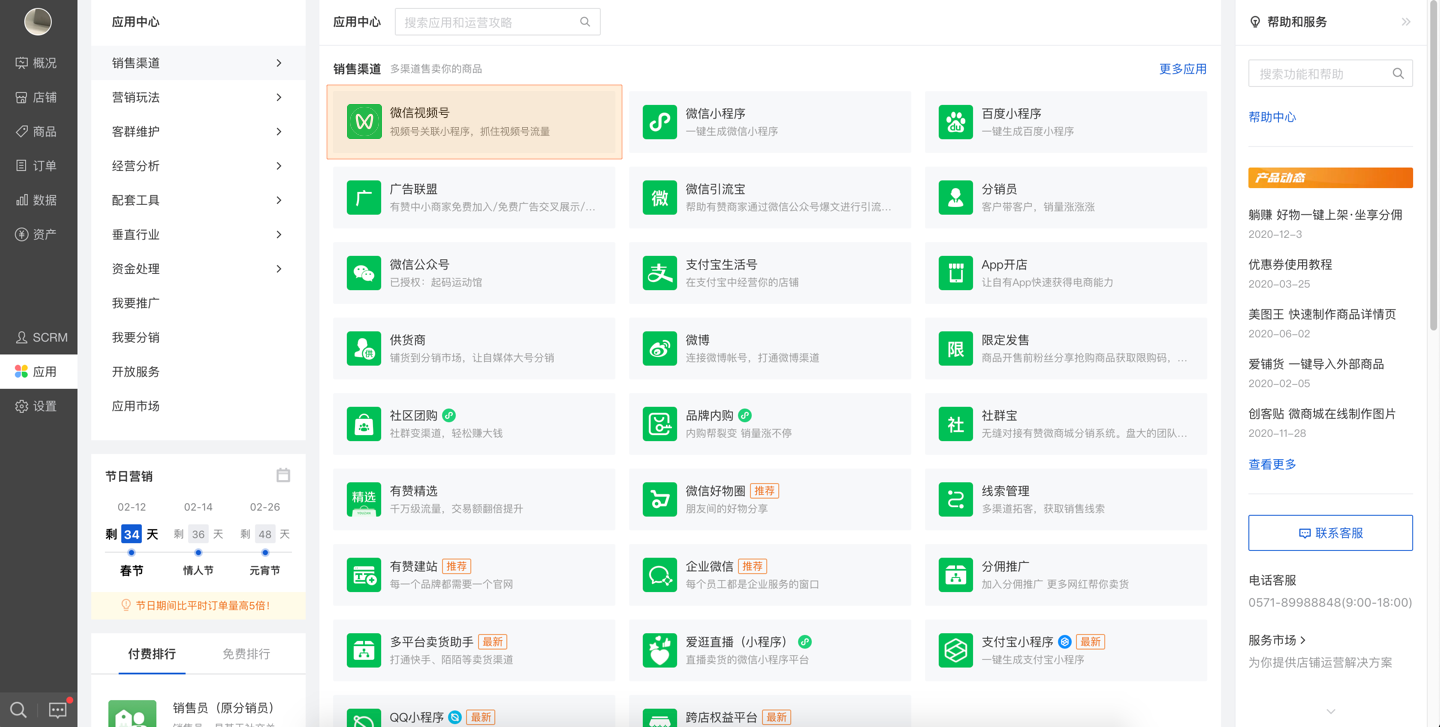Open 线索管理 app icon

956,499
